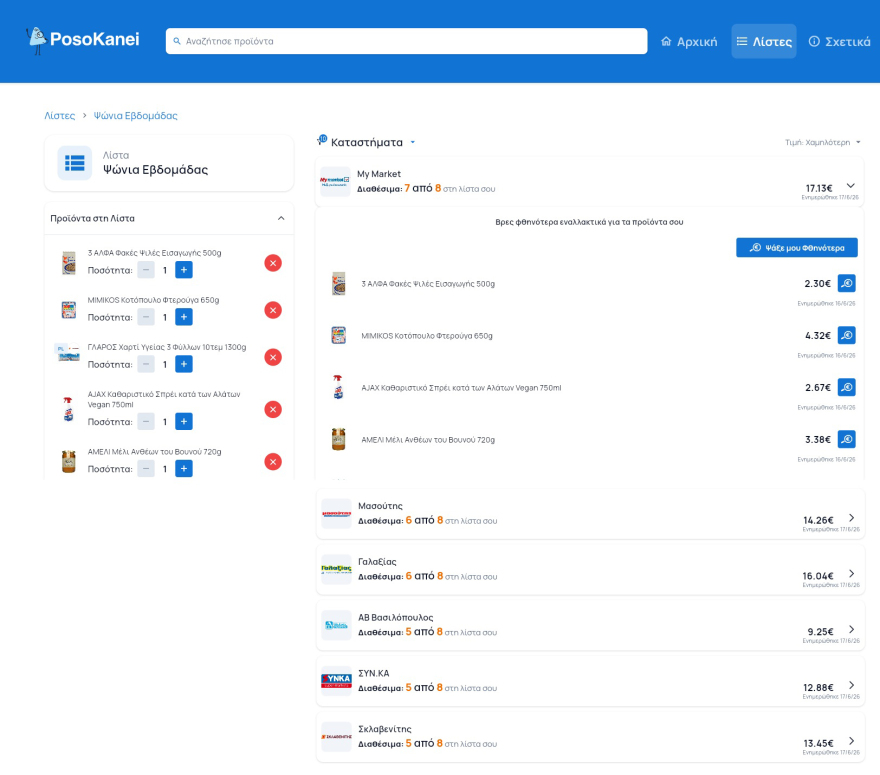Click the Σκλαβενίτης store logo
This screenshot has height=775, width=880.
(336, 736)
